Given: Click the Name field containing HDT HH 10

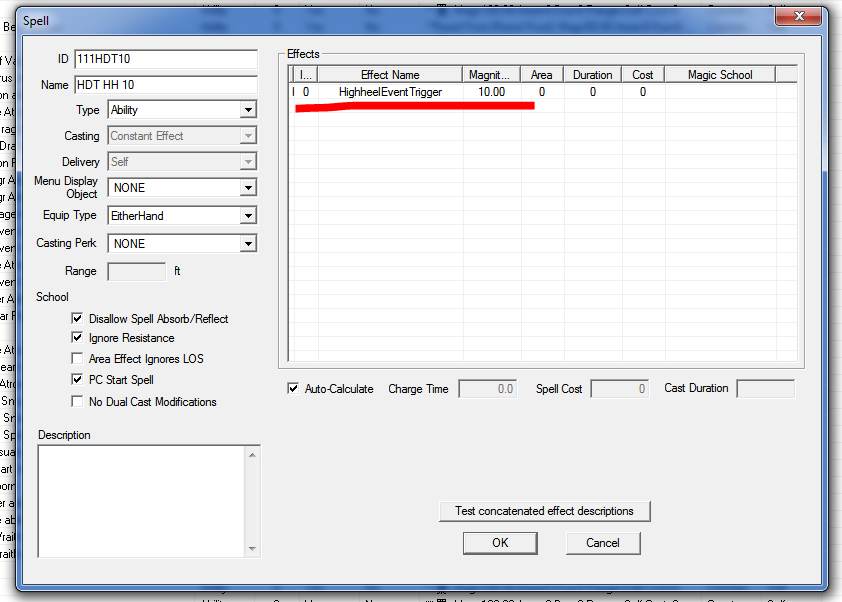Looking at the screenshot, I should (x=166, y=85).
